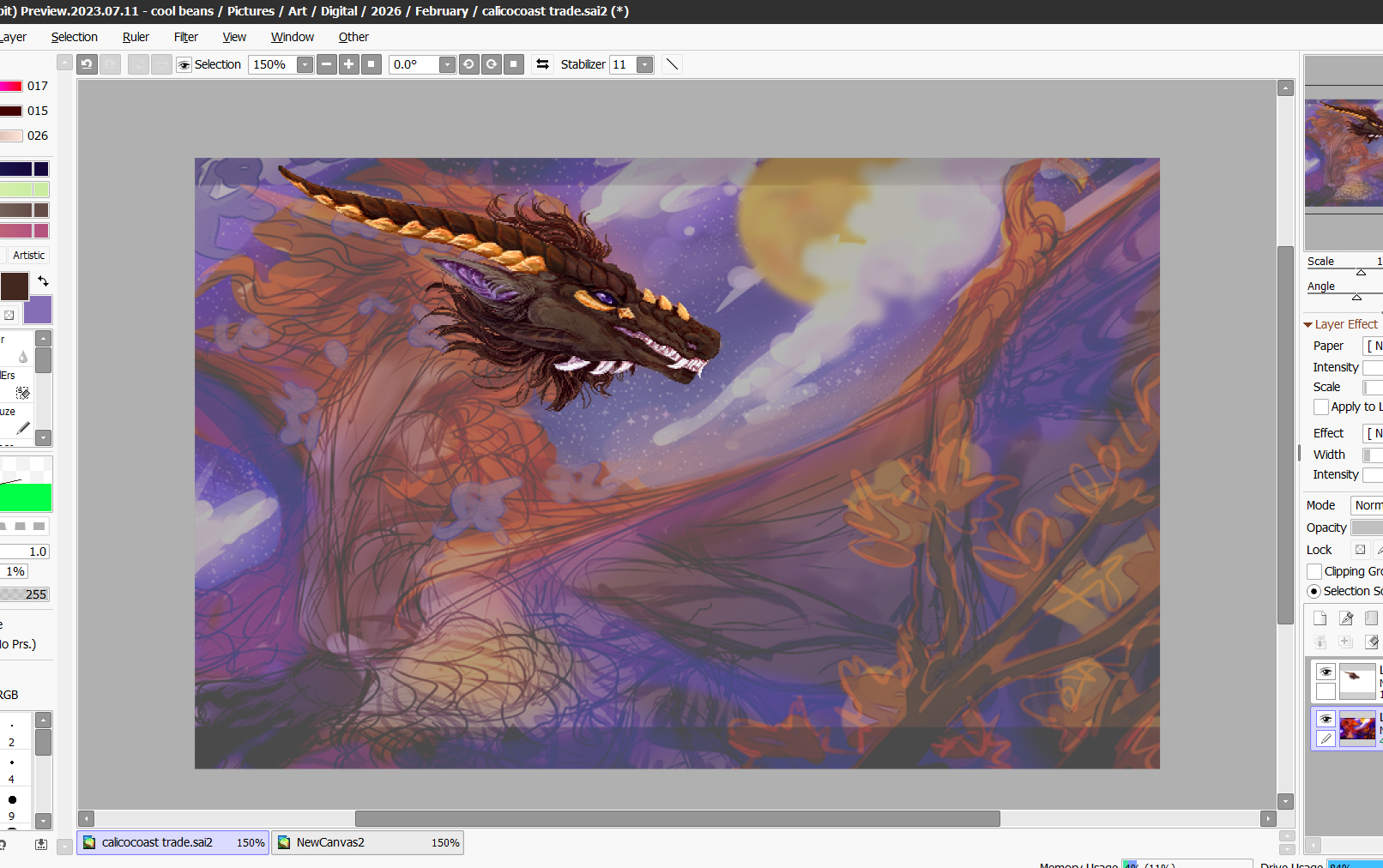The image size is (1383, 868).
Task: Toggle the Selection visibility eye checkbox
Action: 184,64
